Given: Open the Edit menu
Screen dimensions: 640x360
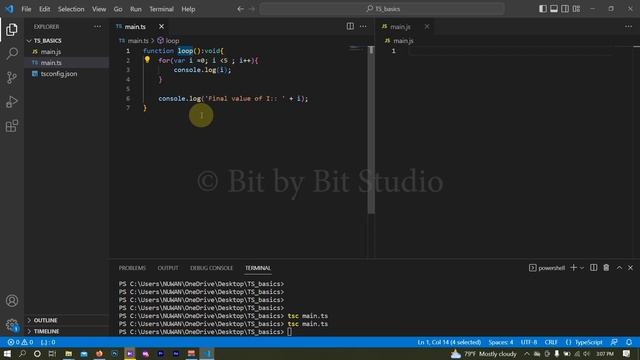Looking at the screenshot, I should [x=44, y=9].
